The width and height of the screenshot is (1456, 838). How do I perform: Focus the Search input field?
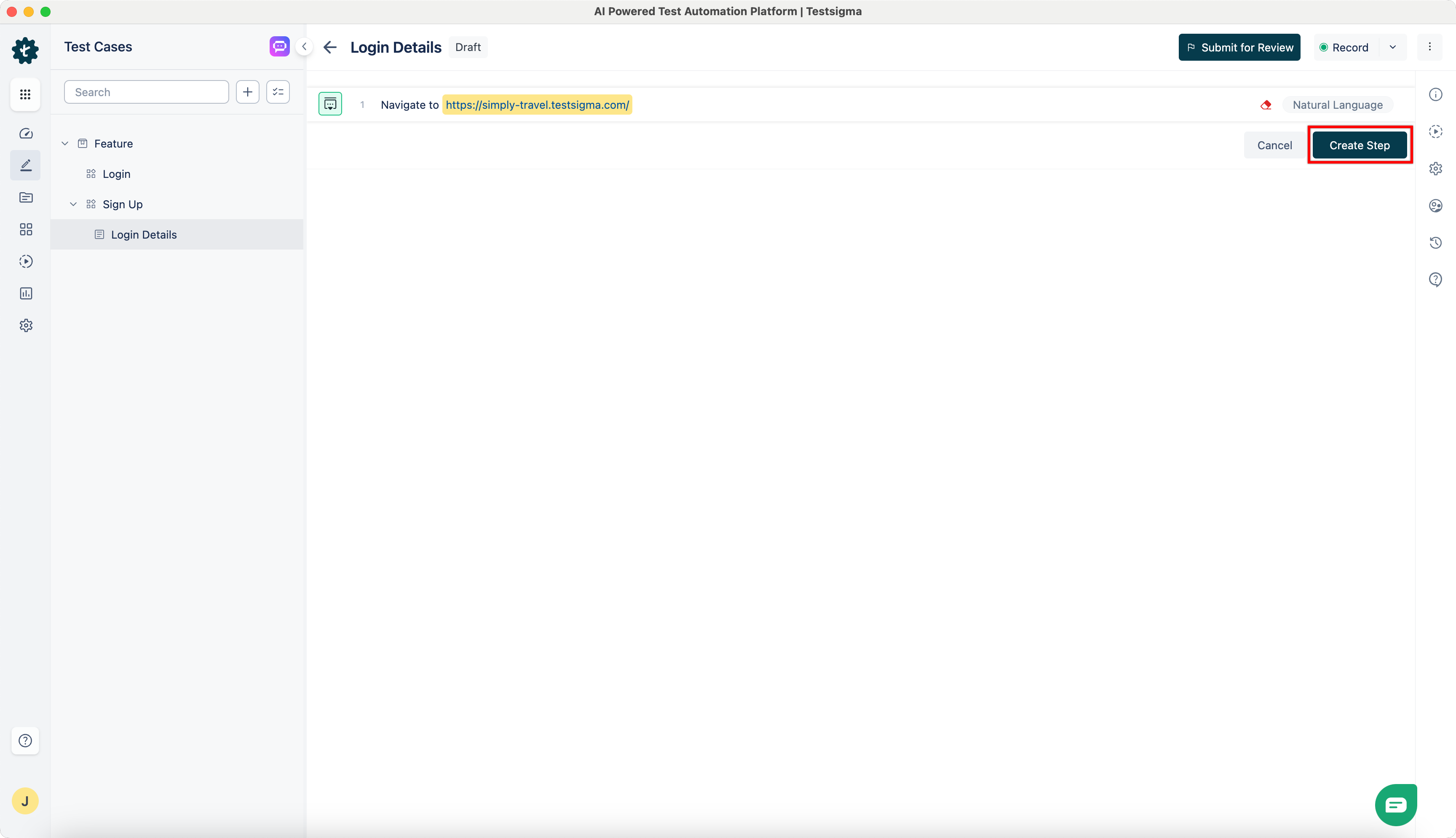(147, 92)
